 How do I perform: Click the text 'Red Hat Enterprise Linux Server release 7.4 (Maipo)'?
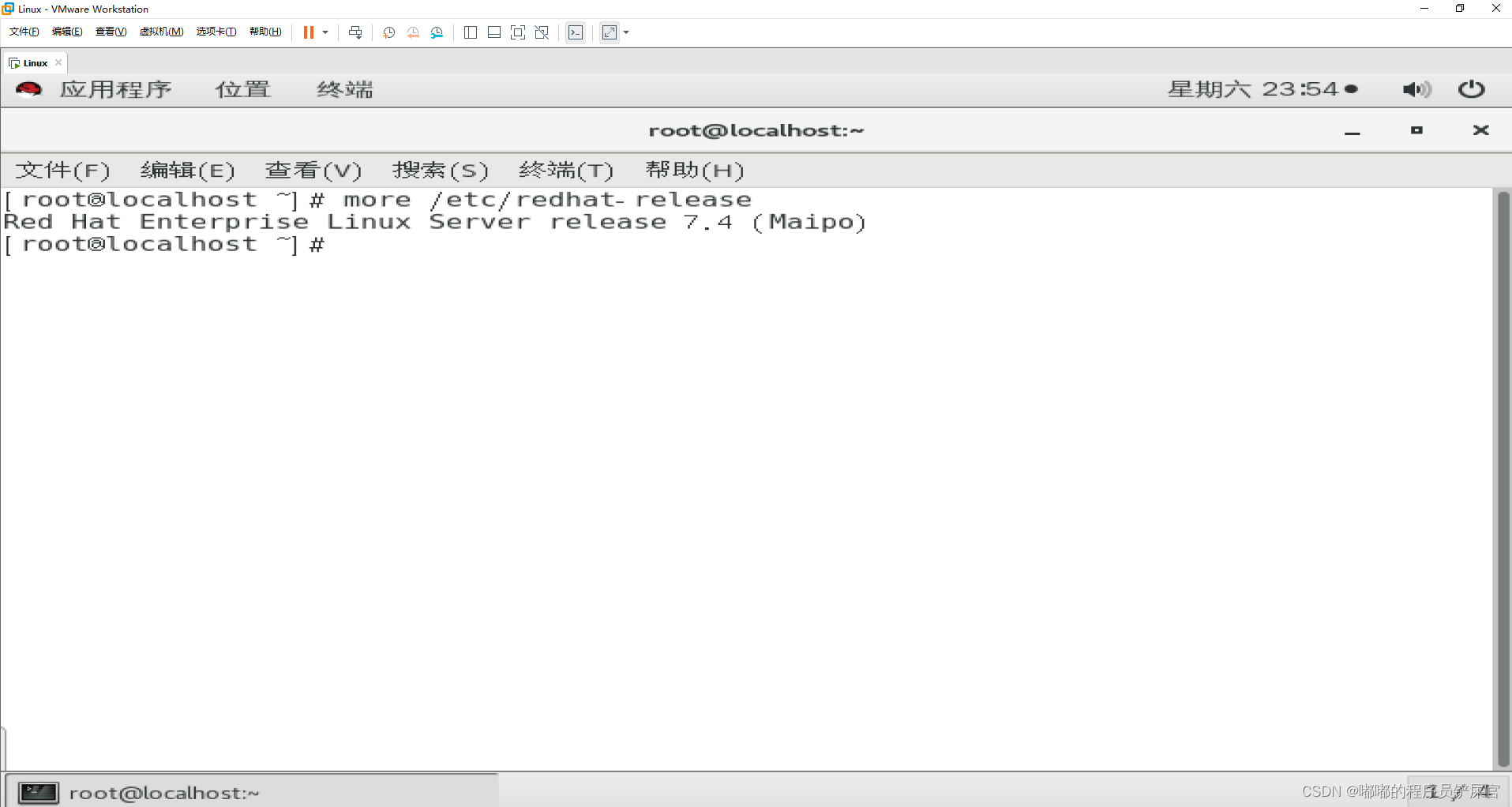[x=435, y=222]
